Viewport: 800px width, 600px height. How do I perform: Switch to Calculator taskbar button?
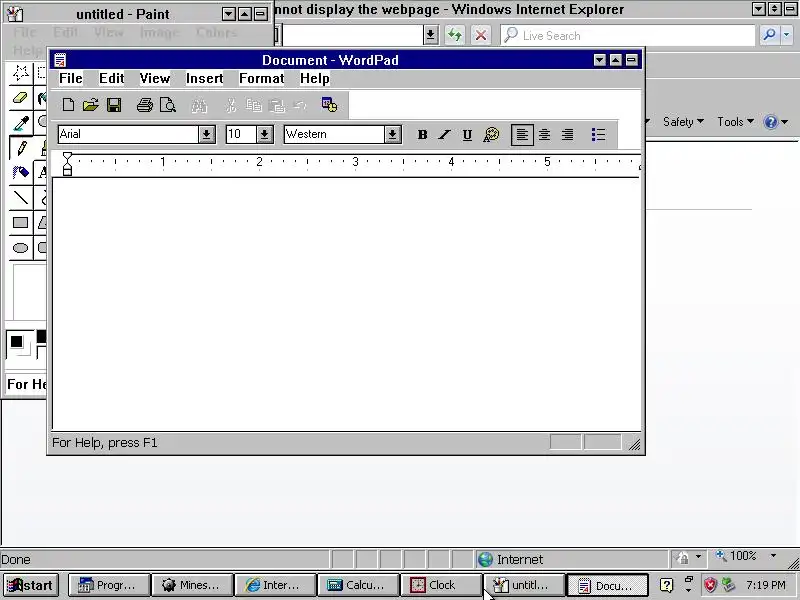[358, 585]
